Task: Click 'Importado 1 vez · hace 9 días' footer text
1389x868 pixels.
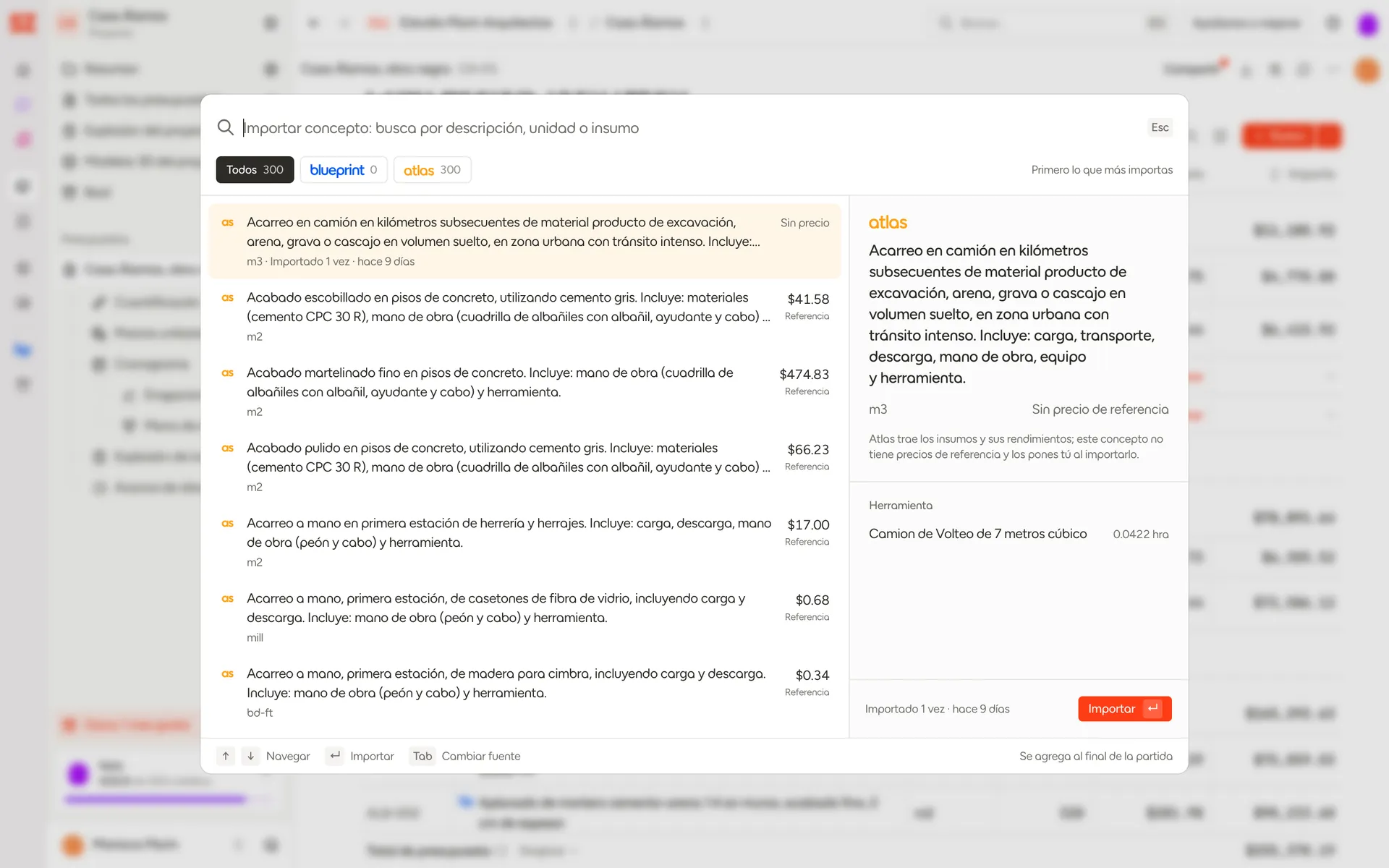Action: 937,709
